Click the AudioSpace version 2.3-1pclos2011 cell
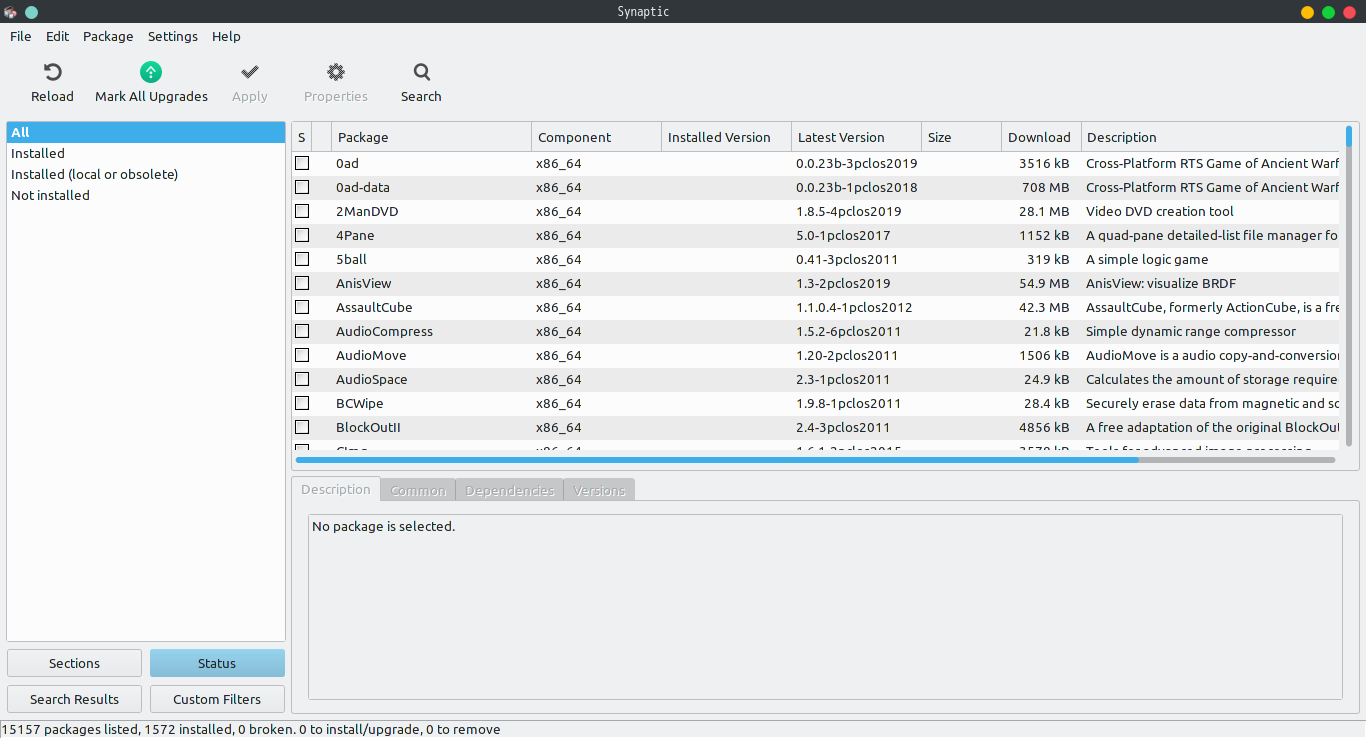Screen dimensions: 1366x738 (843, 379)
